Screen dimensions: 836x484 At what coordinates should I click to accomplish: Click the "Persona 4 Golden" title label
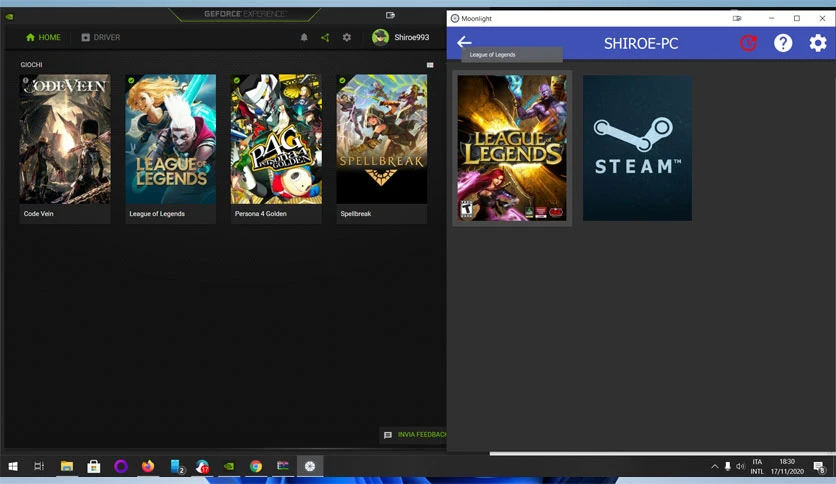261,214
